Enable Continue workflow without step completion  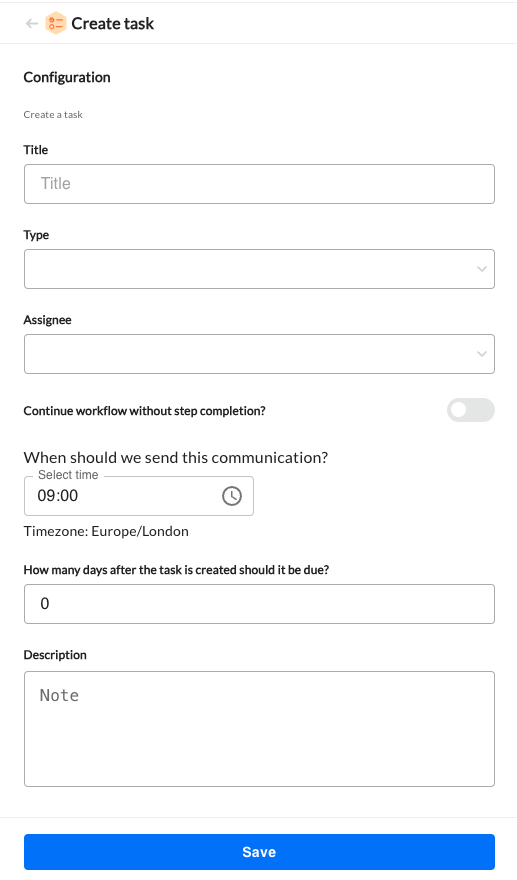pyautogui.click(x=470, y=410)
